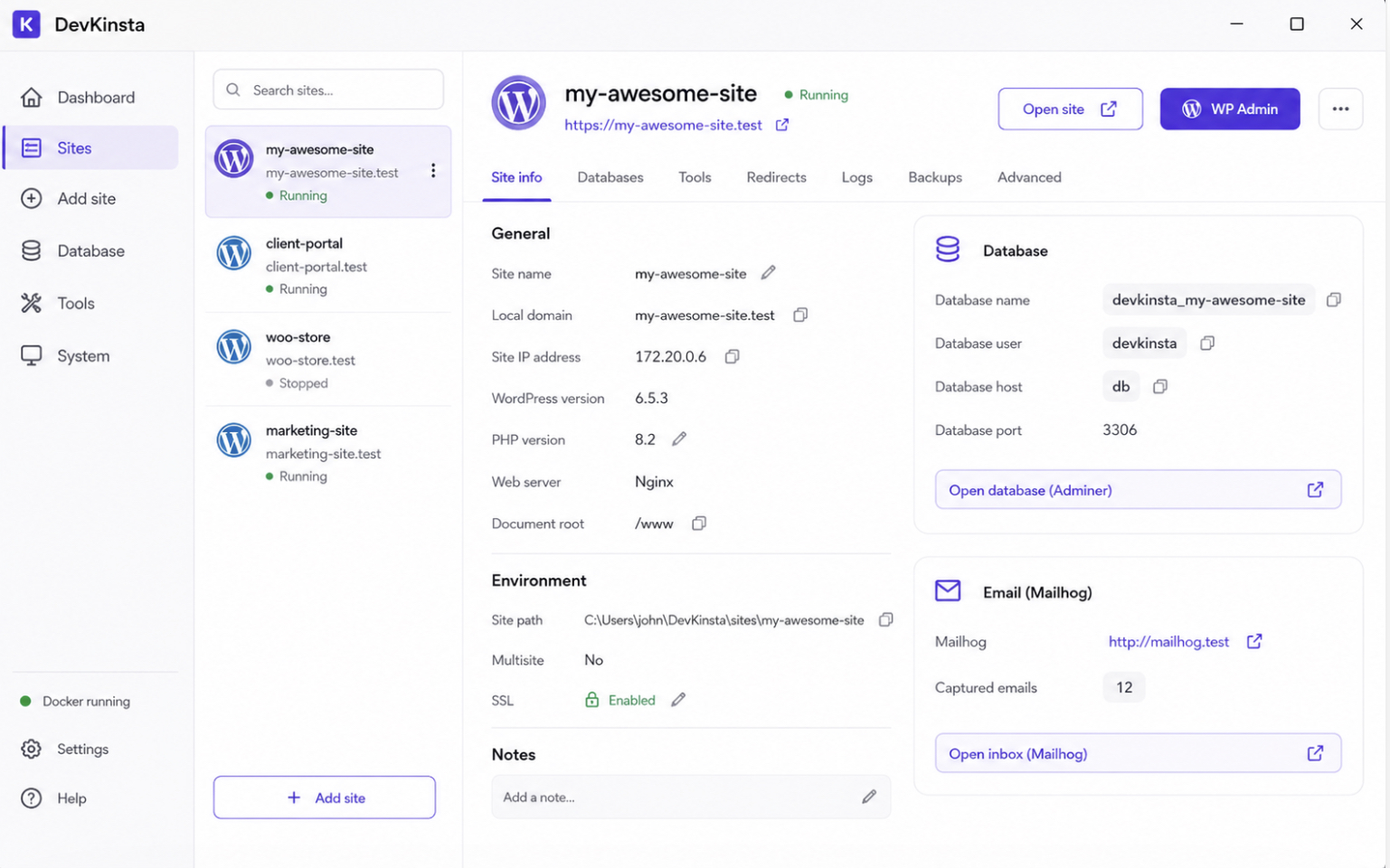Click the Database stack icon in card

[948, 249]
